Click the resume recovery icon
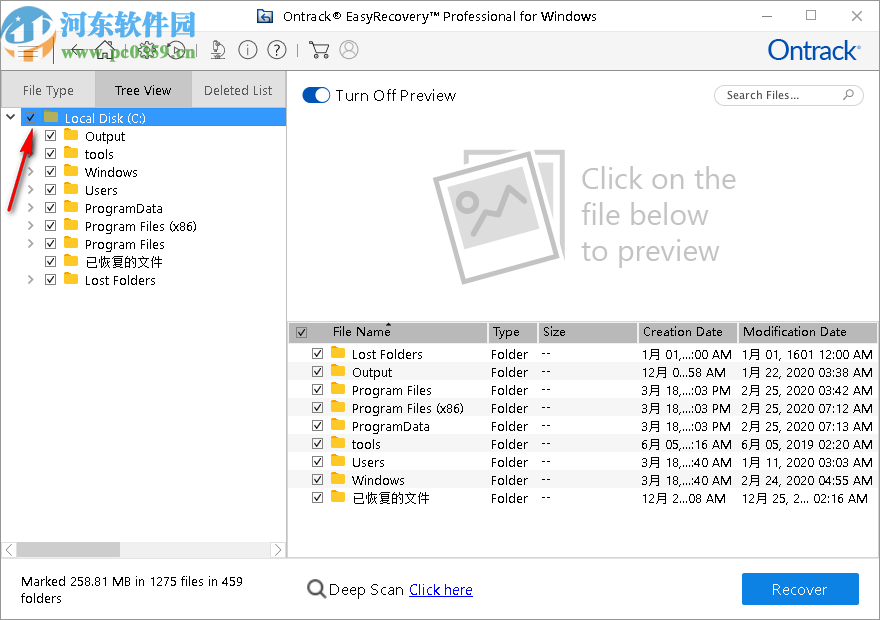Viewport: 880px width, 620px height. click(x=179, y=50)
